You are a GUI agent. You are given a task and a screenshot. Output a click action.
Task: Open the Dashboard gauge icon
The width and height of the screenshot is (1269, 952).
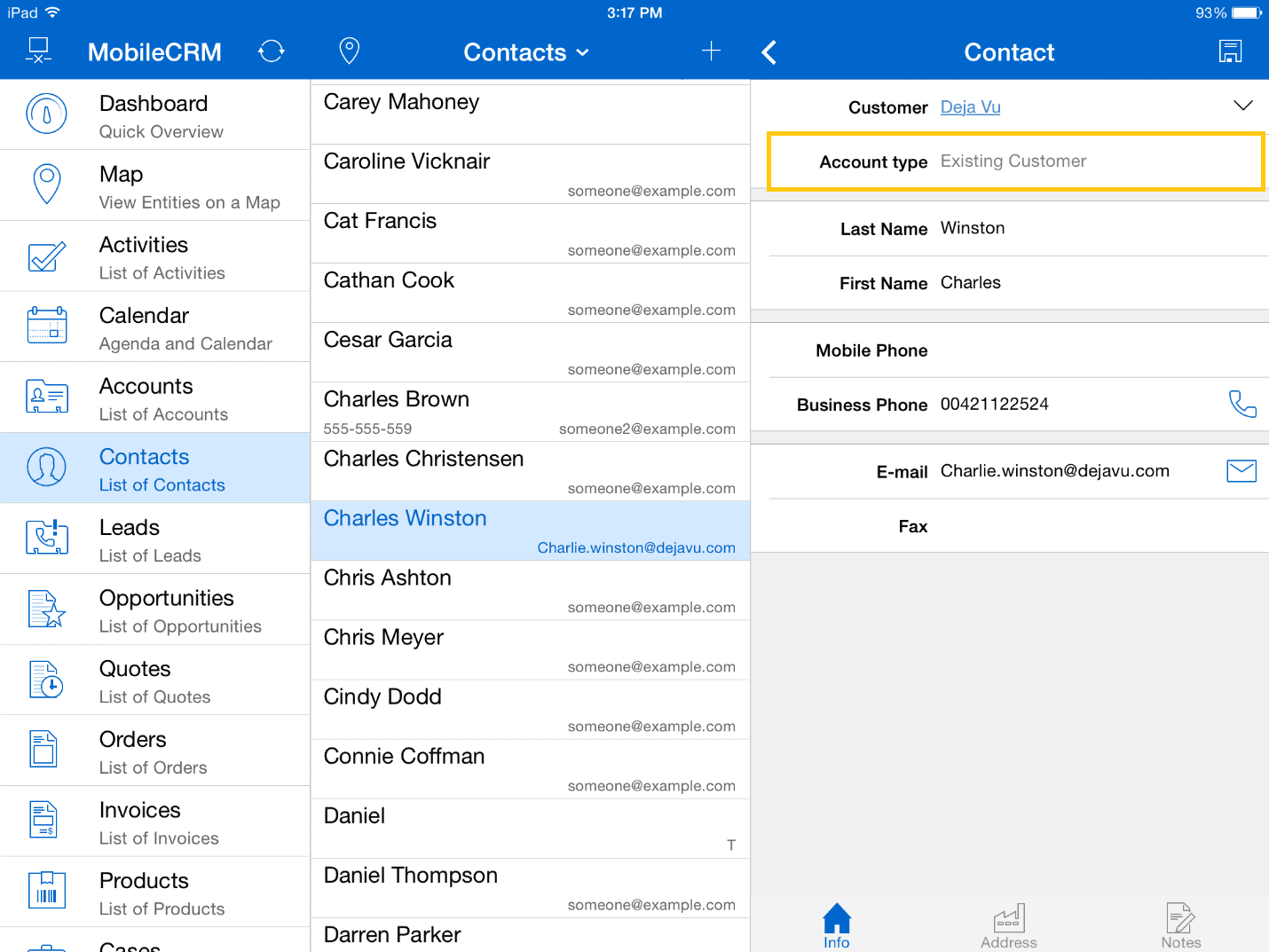click(46, 114)
